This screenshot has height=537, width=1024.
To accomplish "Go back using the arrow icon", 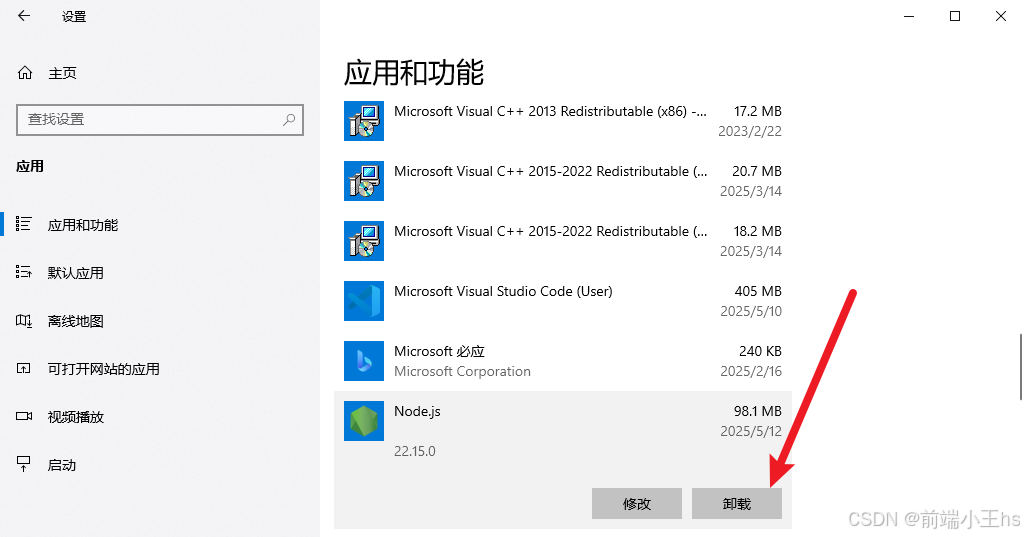I will 24,16.
